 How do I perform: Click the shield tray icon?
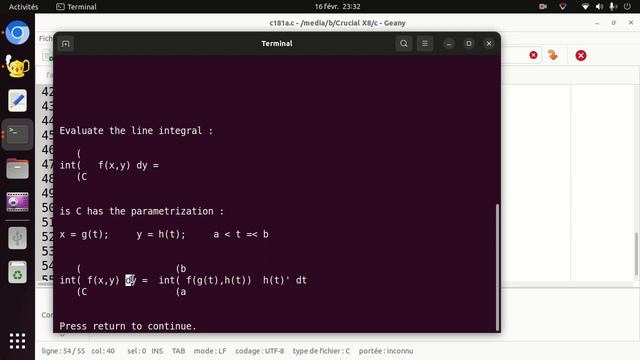(563, 7)
